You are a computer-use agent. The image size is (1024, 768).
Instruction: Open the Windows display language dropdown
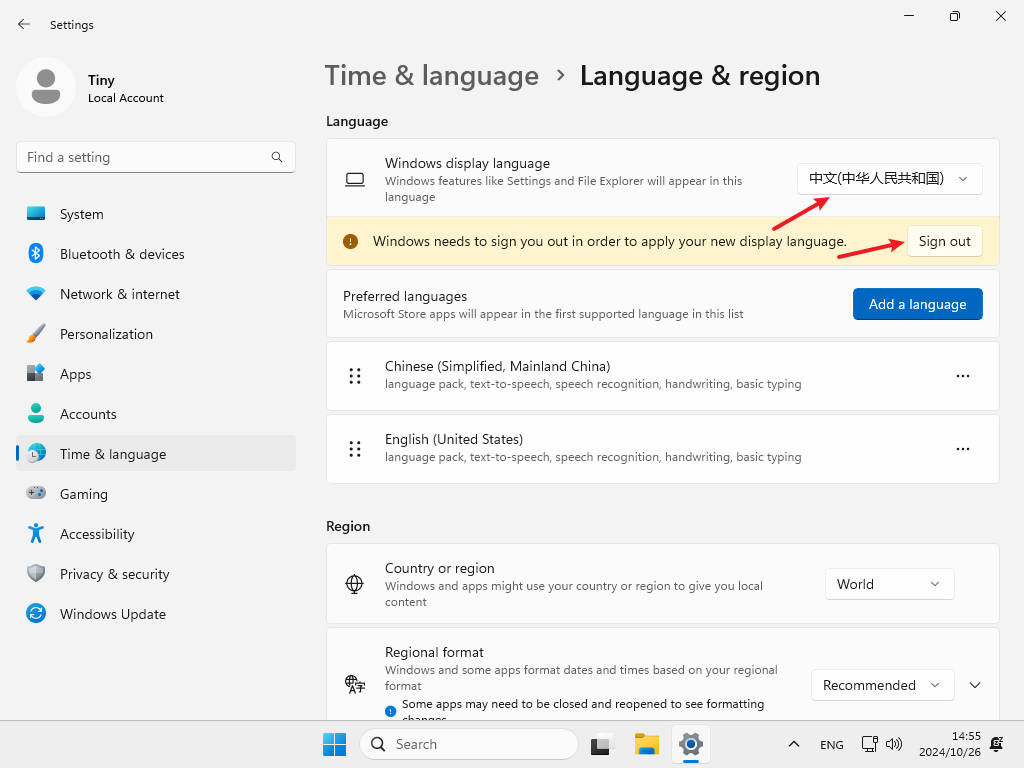pyautogui.click(x=889, y=179)
